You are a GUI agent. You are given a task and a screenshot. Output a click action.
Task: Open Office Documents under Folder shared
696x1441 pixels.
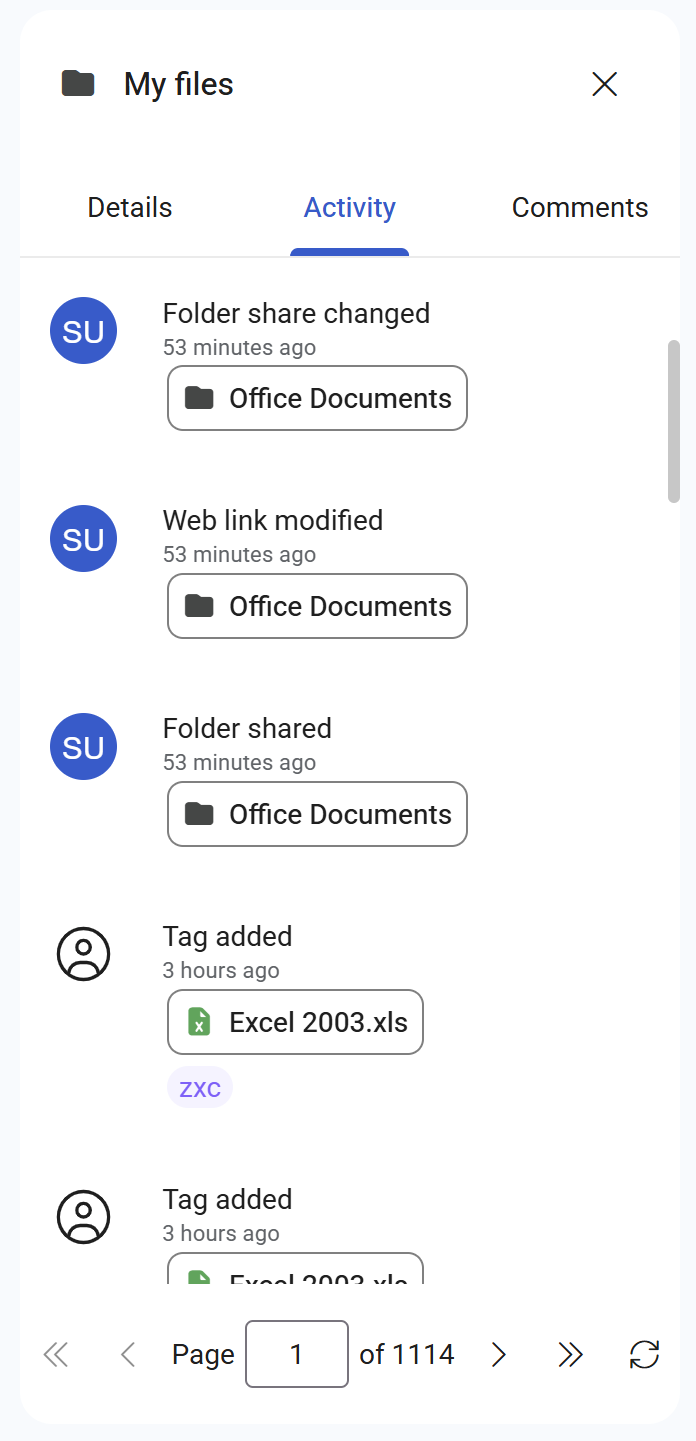coord(317,814)
